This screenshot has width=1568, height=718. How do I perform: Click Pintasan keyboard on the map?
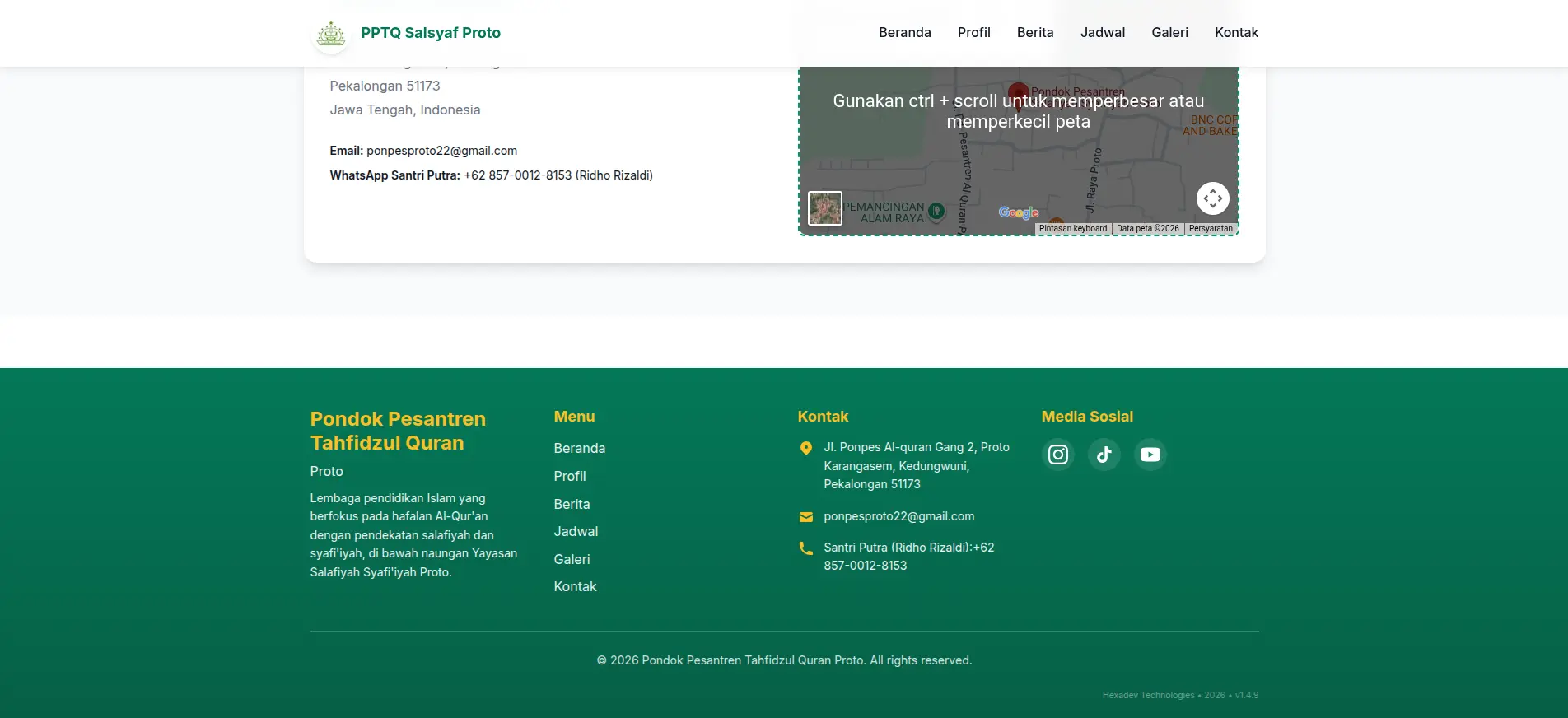(x=1073, y=229)
